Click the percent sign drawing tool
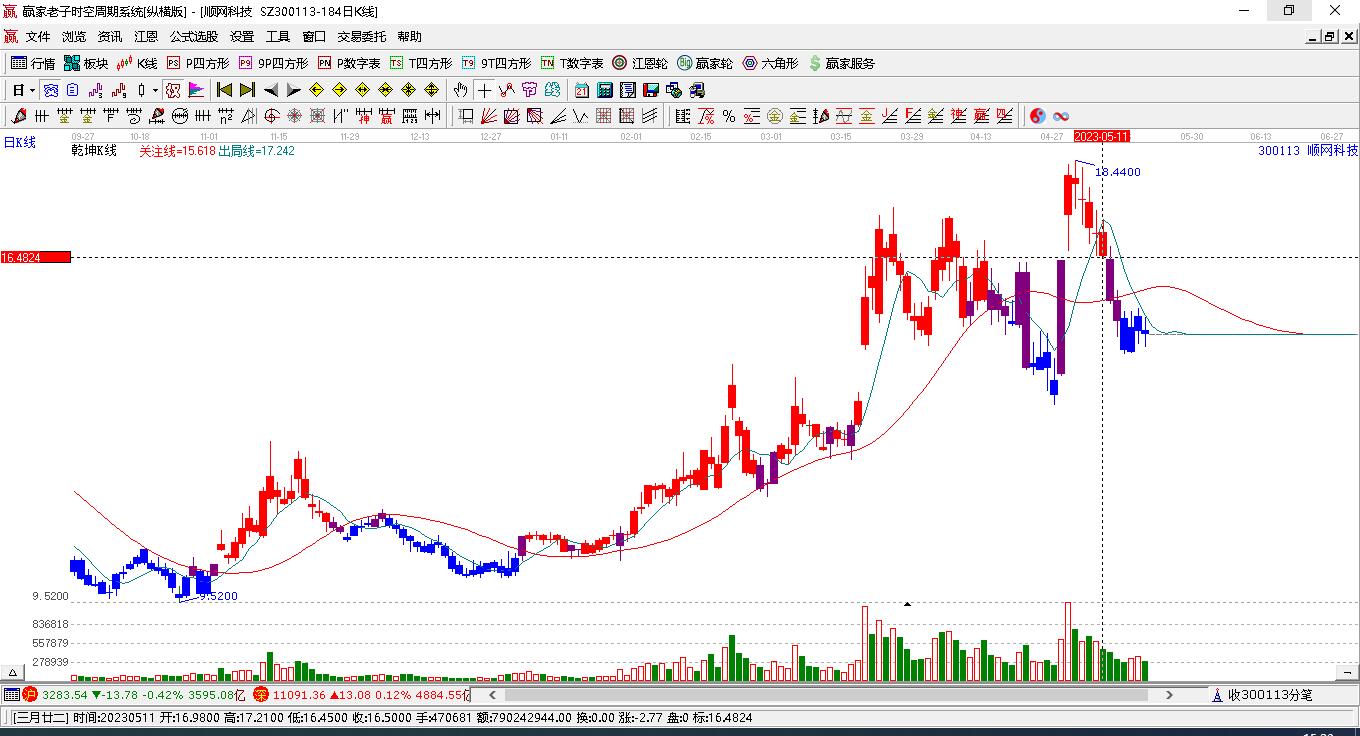The height and width of the screenshot is (736, 1360). (x=728, y=116)
